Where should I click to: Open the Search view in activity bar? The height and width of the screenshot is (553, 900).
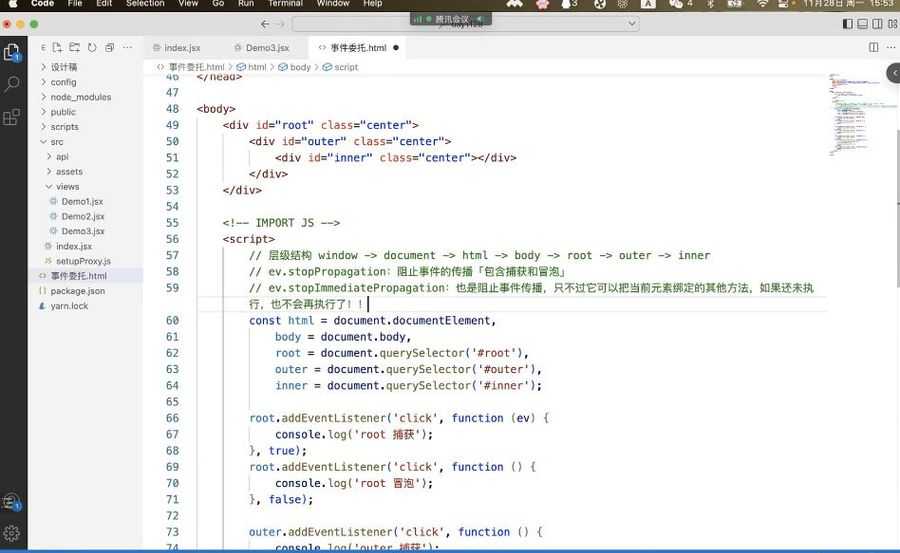tap(12, 84)
